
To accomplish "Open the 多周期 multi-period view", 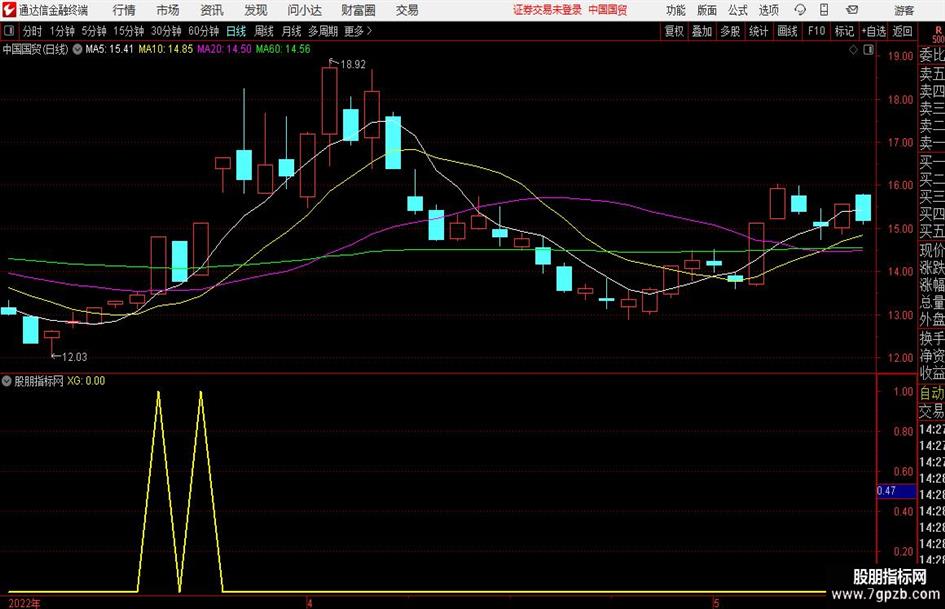I will point(323,31).
